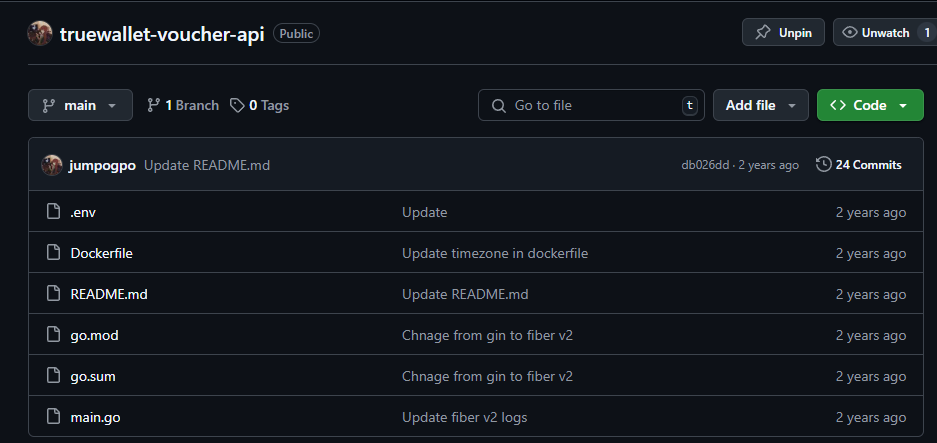This screenshot has width=937, height=443.
Task: Expand the green Code dropdown button
Action: (x=870, y=105)
